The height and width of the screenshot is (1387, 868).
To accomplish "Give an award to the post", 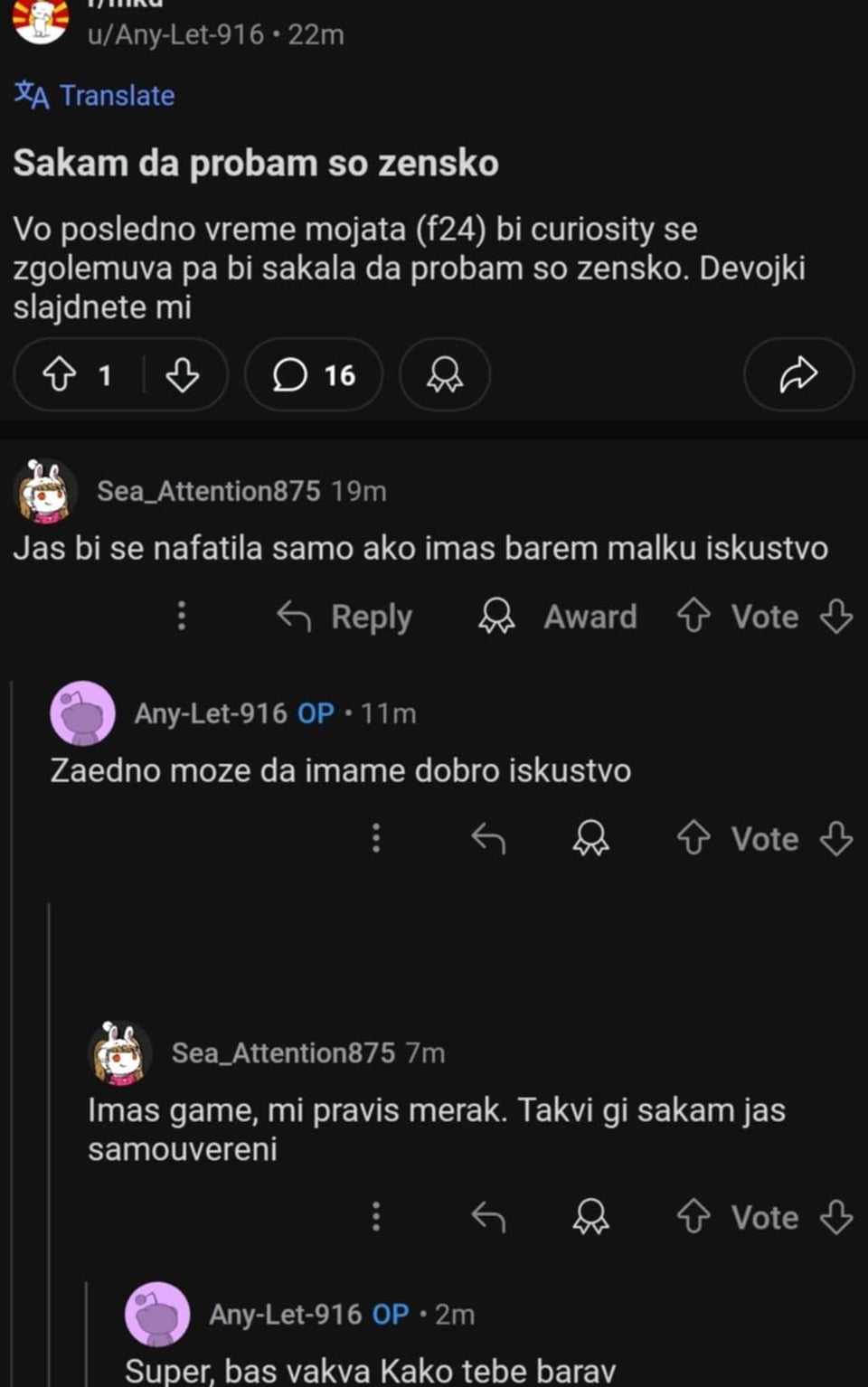I will 445,374.
